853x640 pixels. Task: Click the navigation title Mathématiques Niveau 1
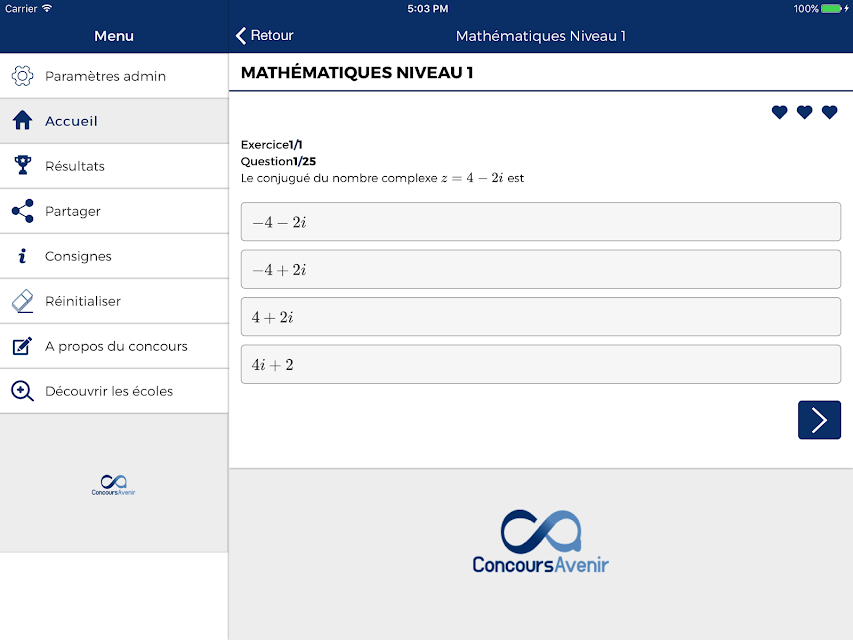541,36
